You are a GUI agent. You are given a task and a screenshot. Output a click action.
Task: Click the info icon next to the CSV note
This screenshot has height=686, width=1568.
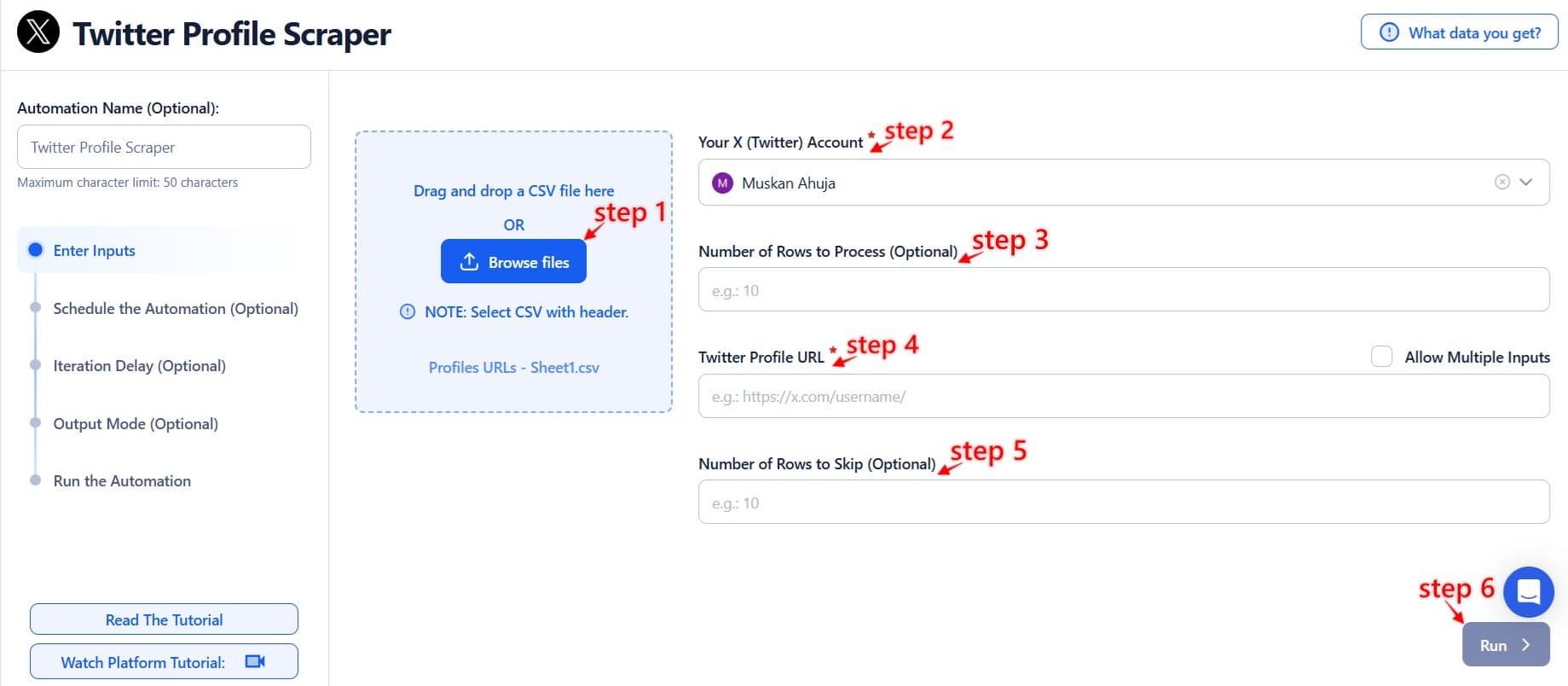click(406, 312)
